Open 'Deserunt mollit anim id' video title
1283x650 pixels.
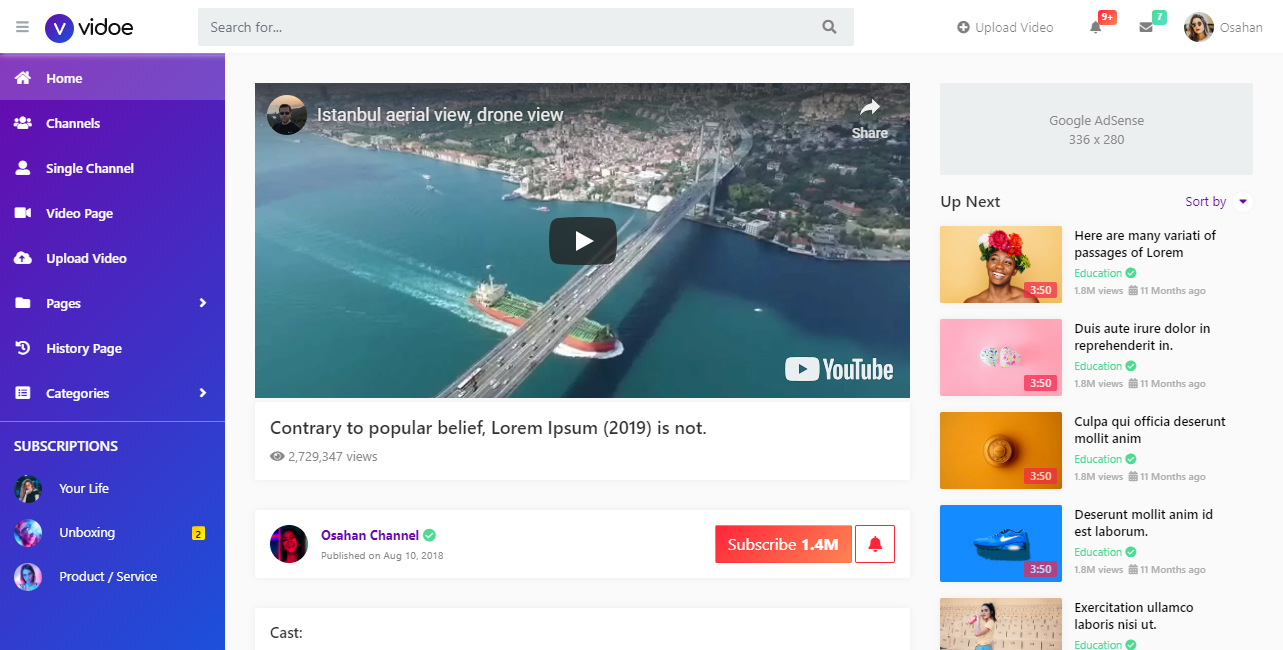click(1144, 523)
